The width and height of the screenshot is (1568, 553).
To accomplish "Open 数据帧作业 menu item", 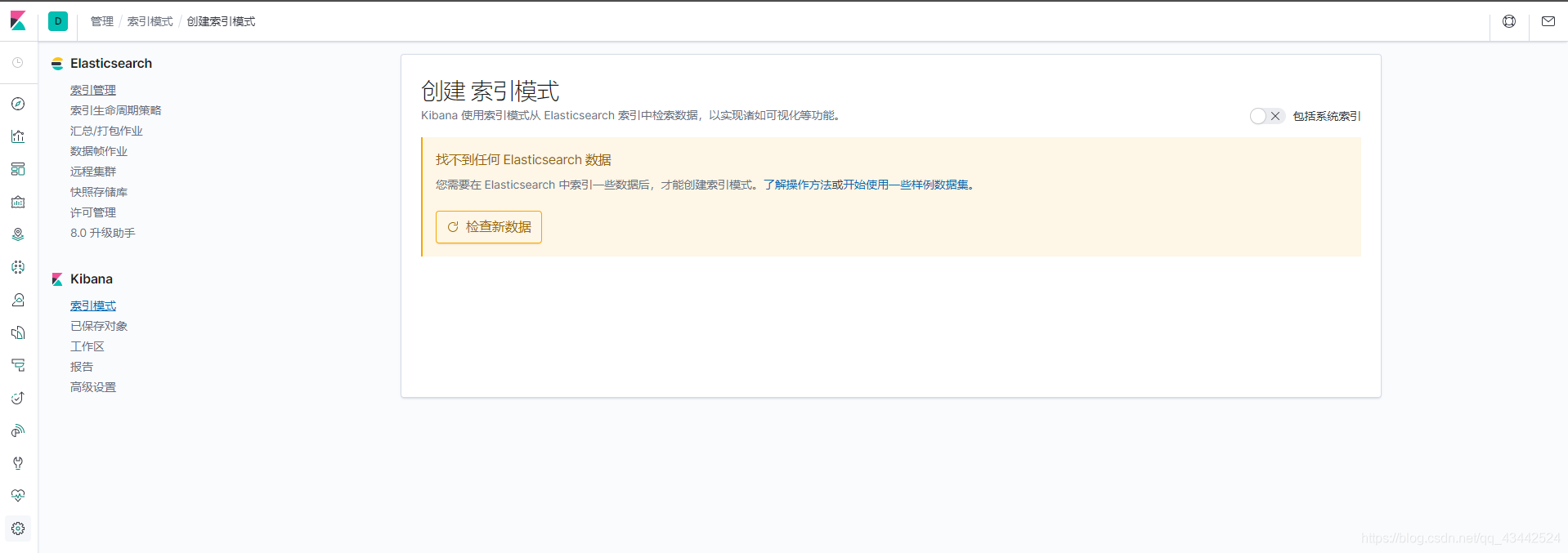I will [x=99, y=151].
